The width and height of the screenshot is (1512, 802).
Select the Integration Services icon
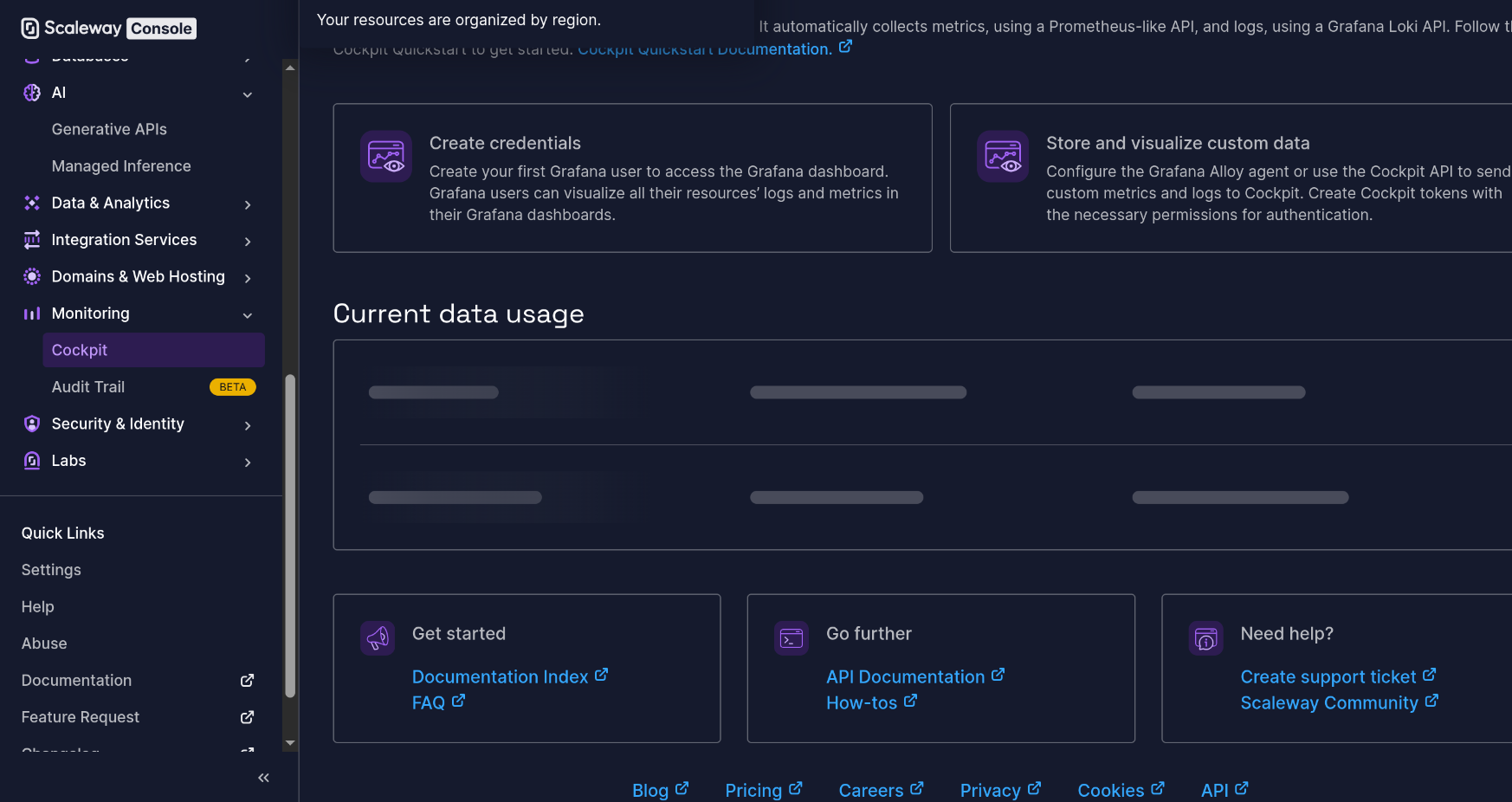(32, 239)
